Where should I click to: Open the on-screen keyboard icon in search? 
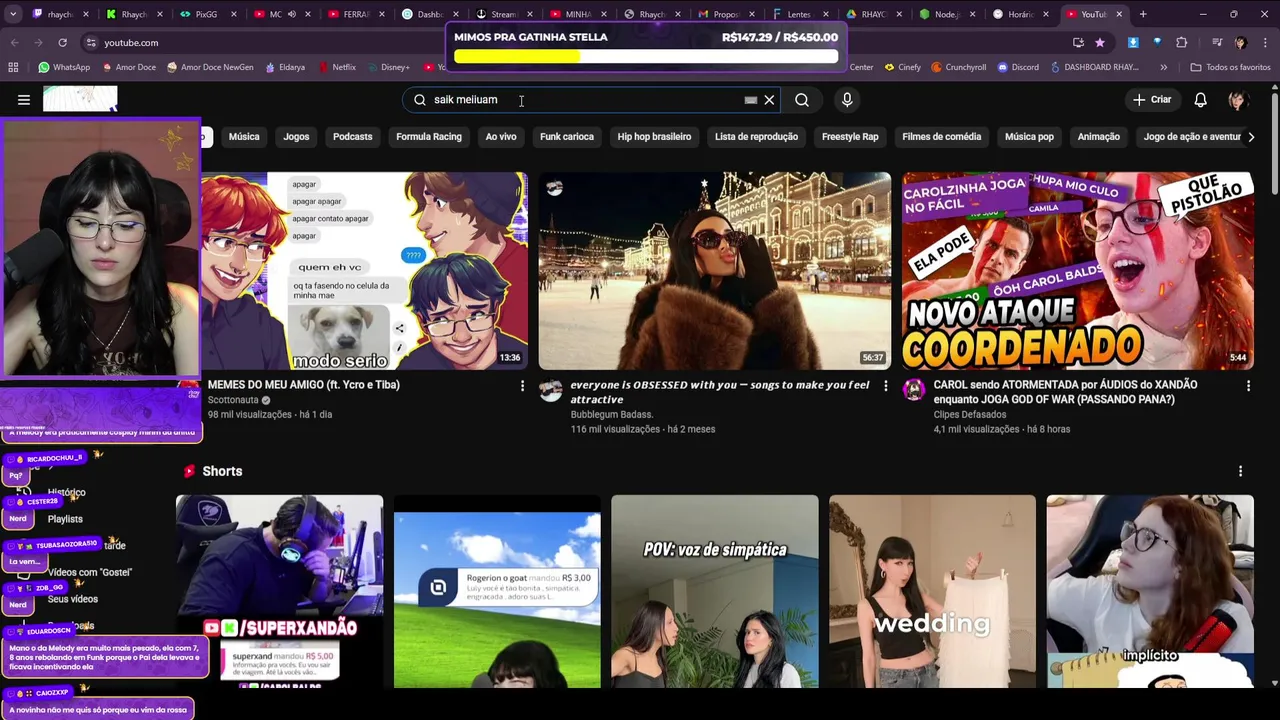click(751, 100)
